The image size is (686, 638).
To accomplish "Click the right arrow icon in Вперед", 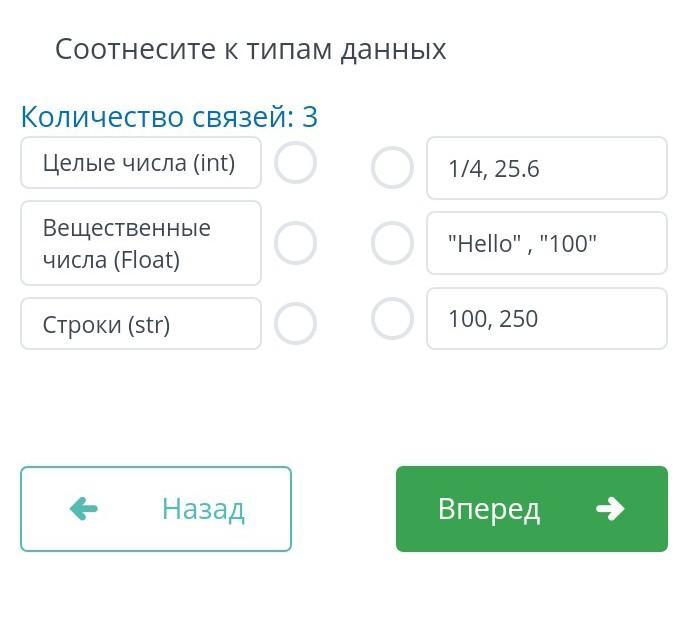I will tap(610, 509).
